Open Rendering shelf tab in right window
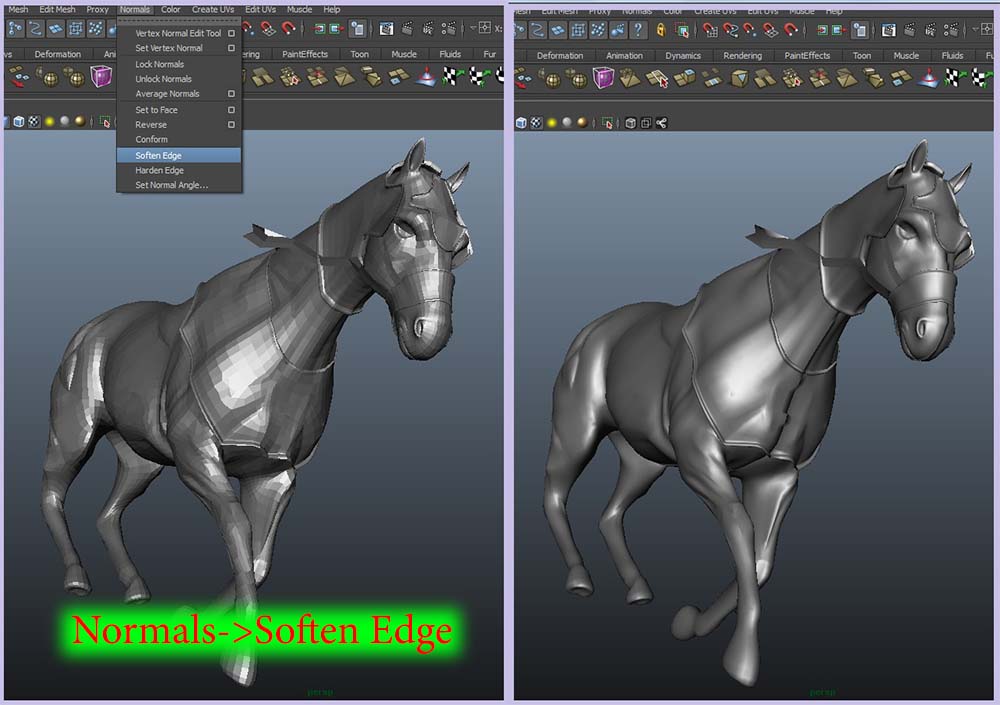The width and height of the screenshot is (1000, 705). tap(742, 56)
